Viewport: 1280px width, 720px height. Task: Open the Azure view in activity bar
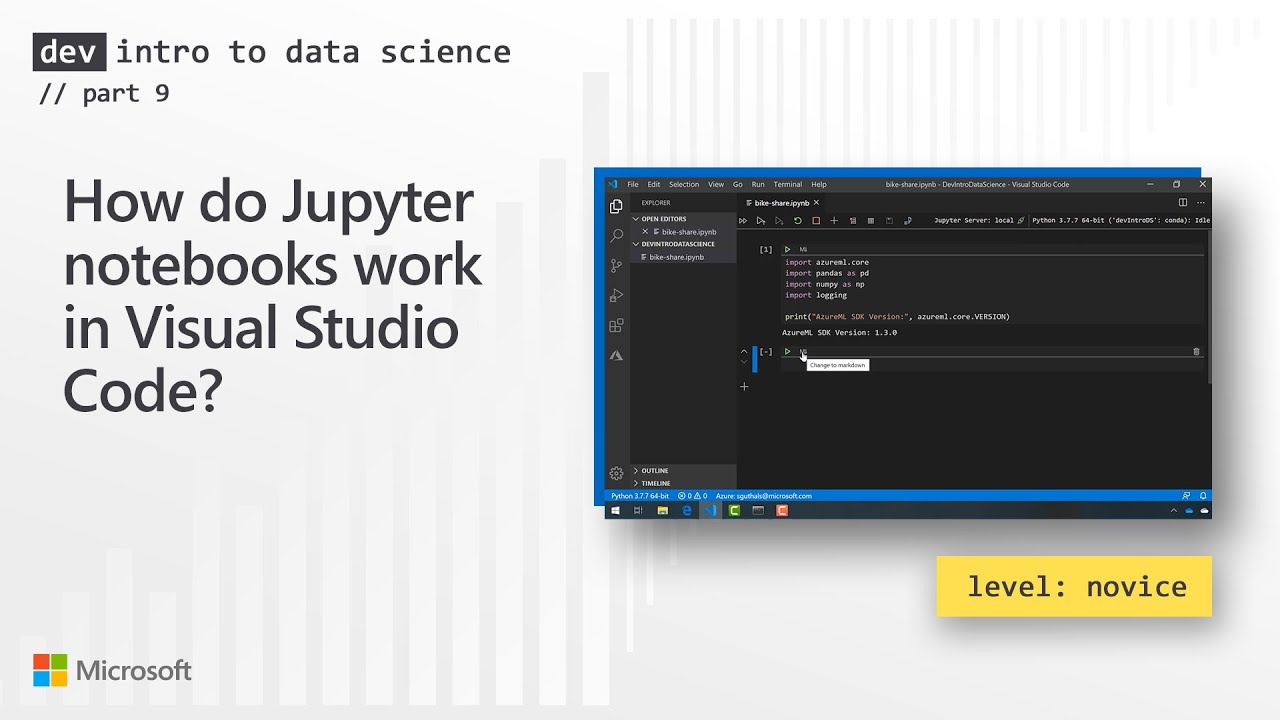click(616, 355)
